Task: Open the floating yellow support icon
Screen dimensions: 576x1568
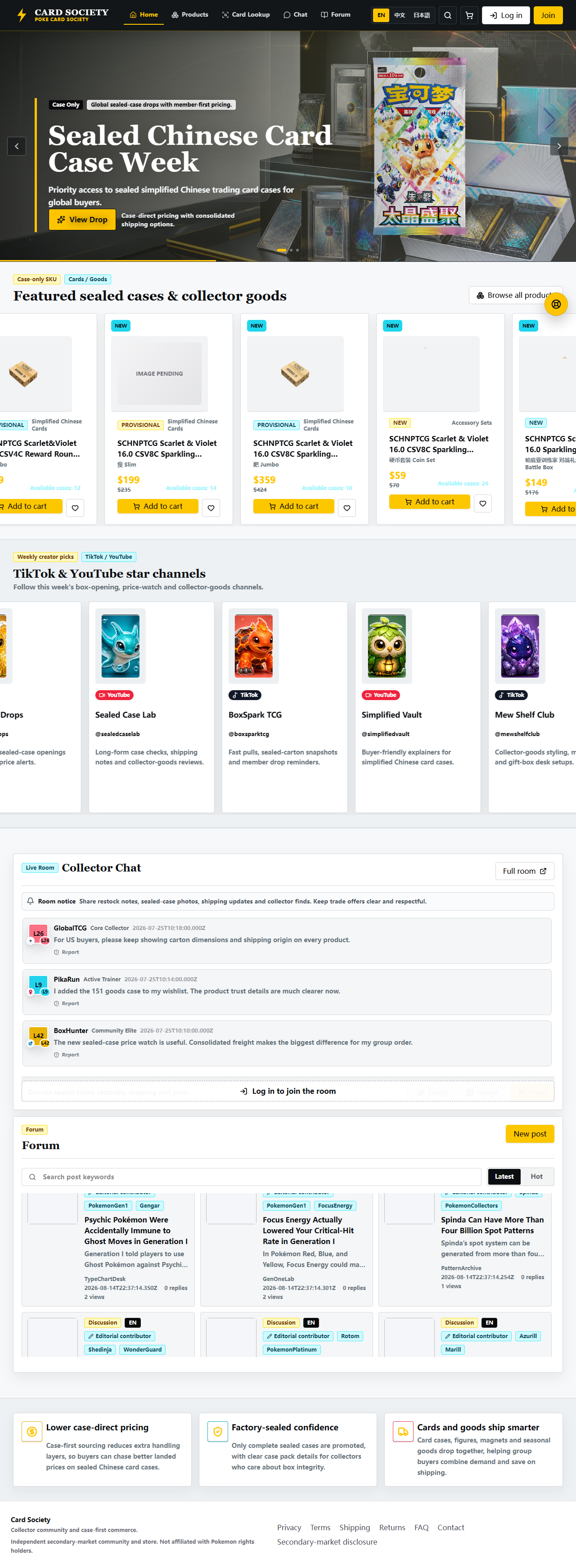Action: tap(556, 304)
